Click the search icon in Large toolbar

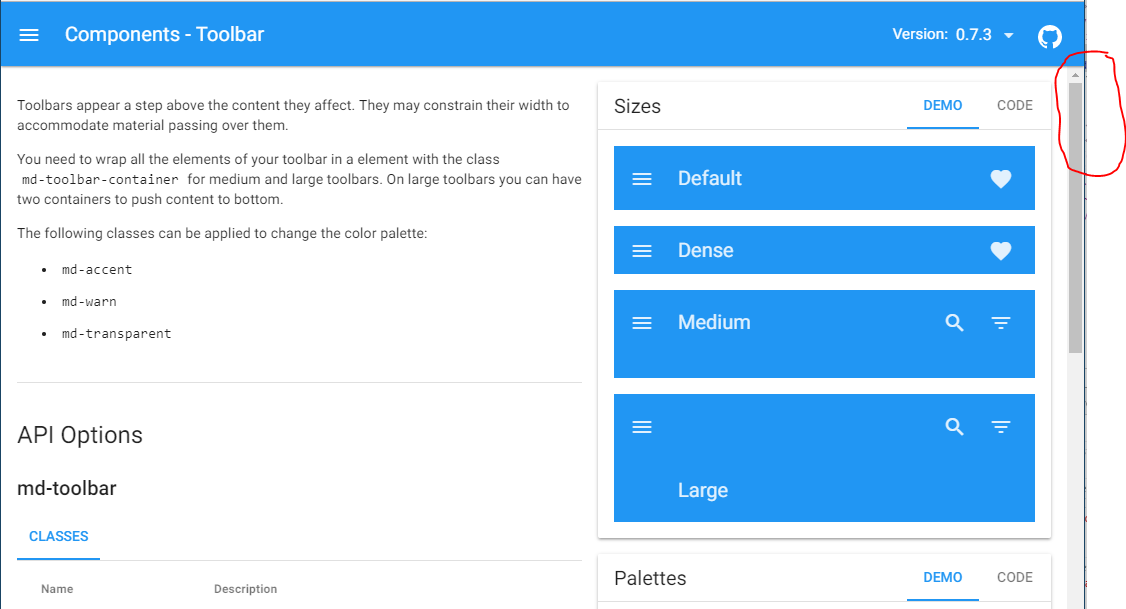(954, 427)
